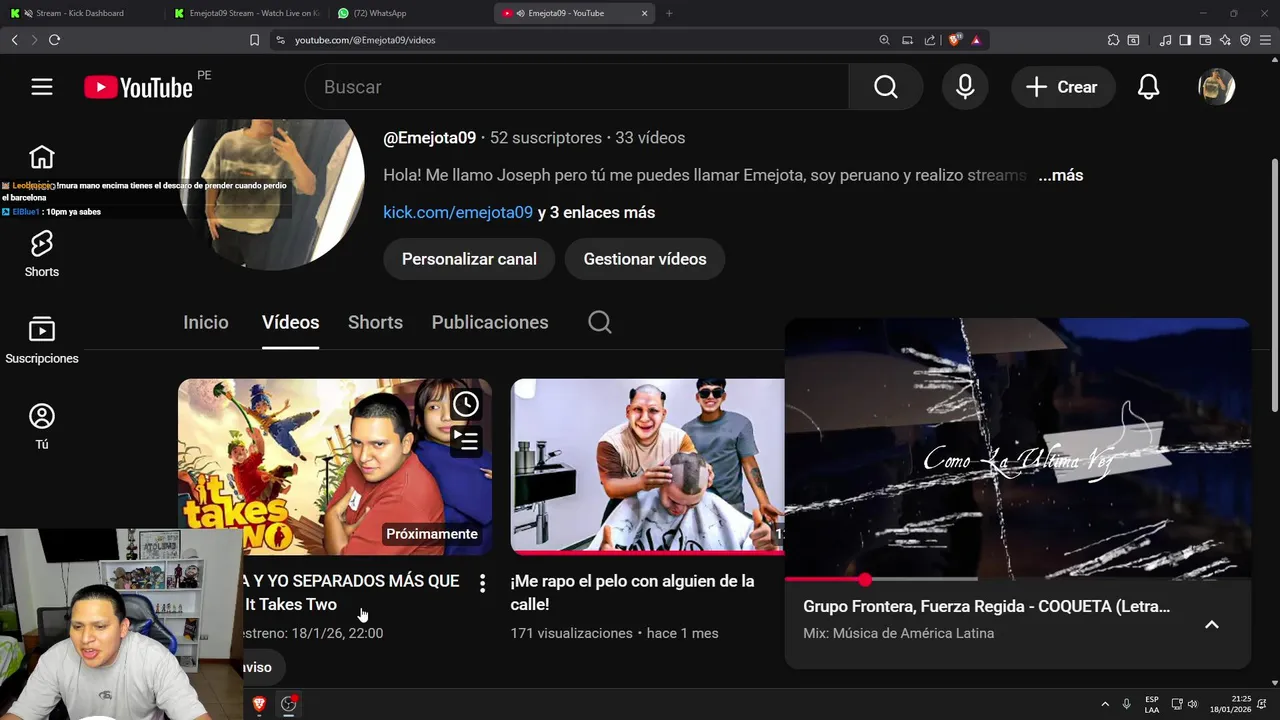Click the address bar URL

click(365, 40)
